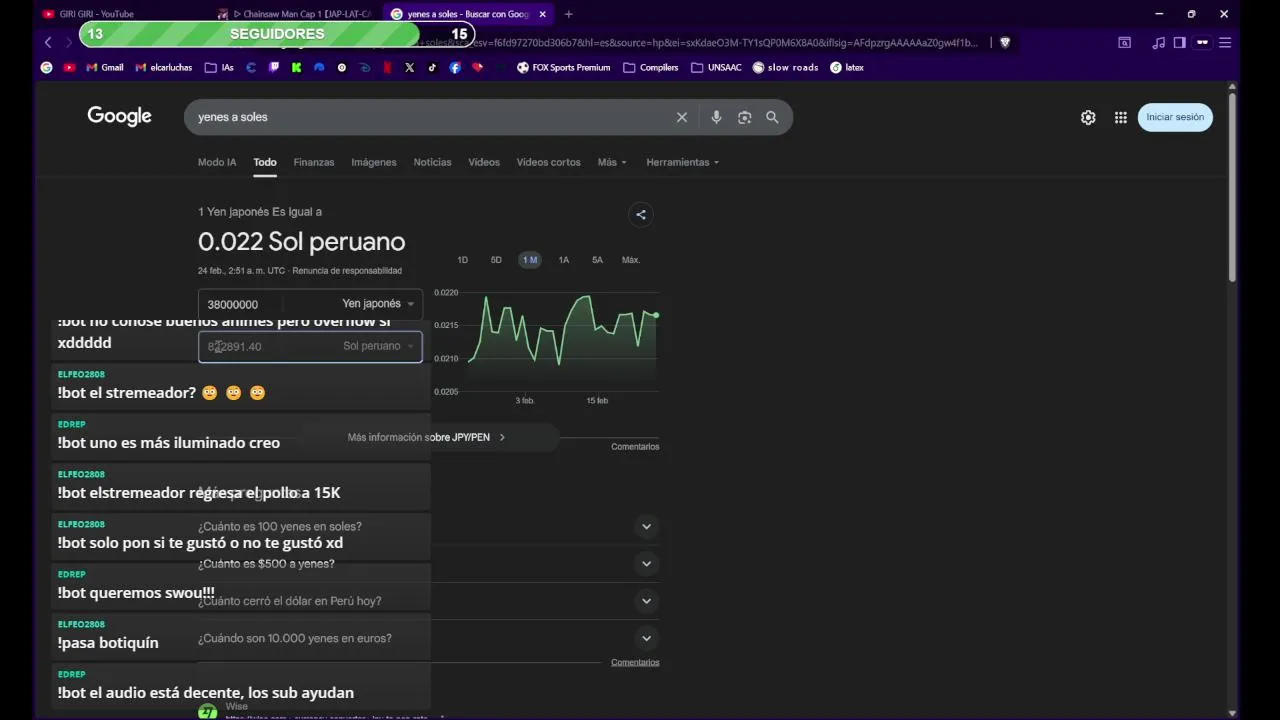Open the Modo IA tab
Image resolution: width=1280 pixels, height=720 pixels.
point(217,162)
